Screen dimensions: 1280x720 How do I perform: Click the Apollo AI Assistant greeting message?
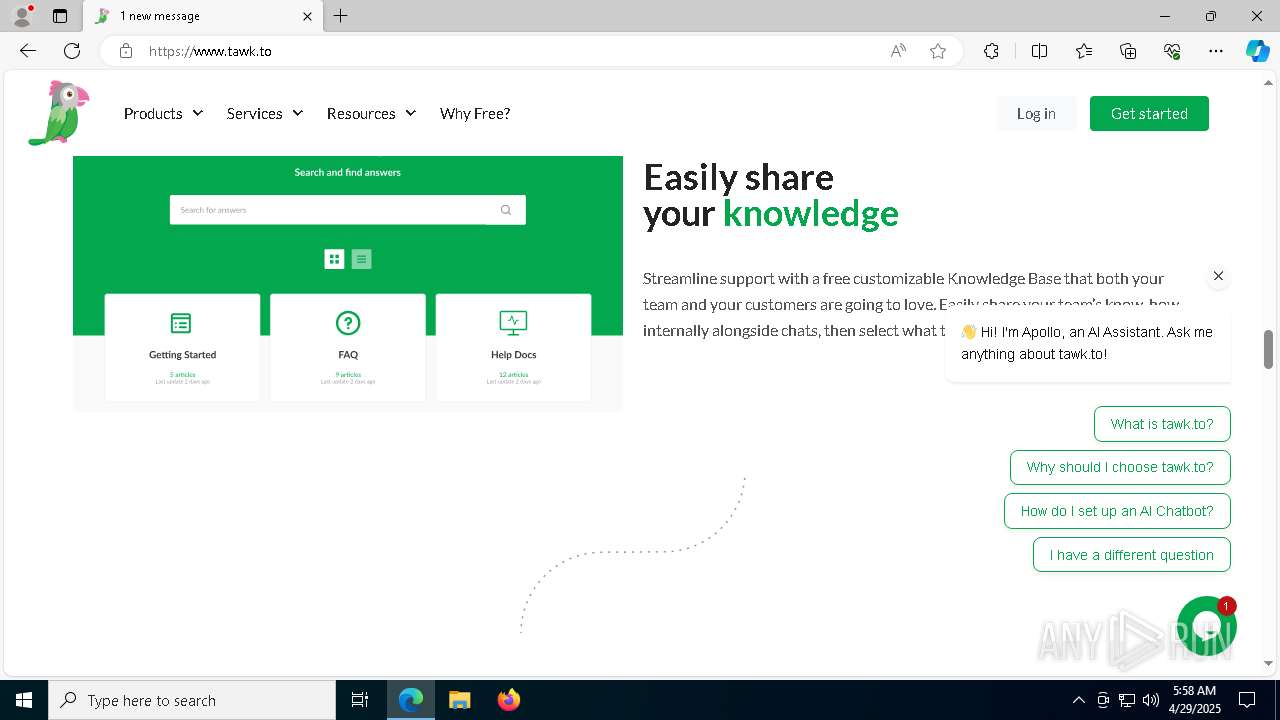pos(1087,343)
